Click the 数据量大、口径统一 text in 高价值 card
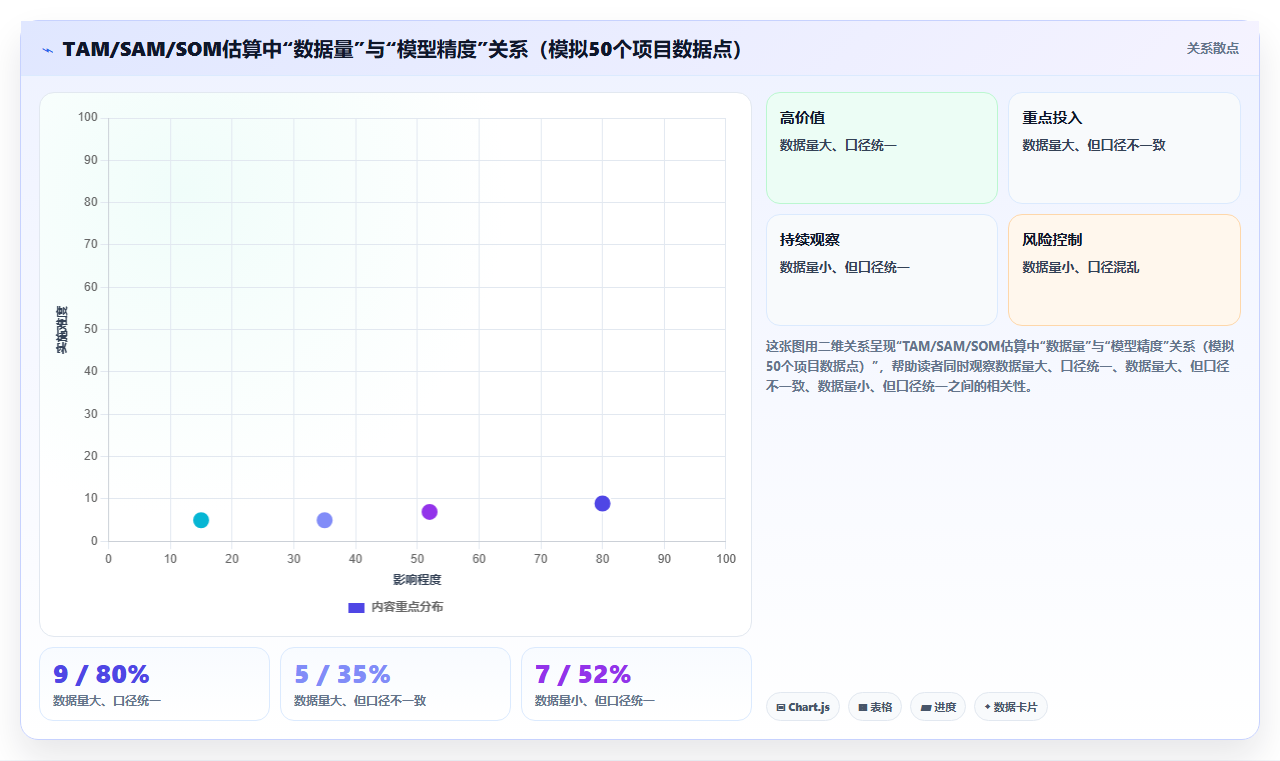Viewport: 1280px width, 761px height. coord(838,145)
